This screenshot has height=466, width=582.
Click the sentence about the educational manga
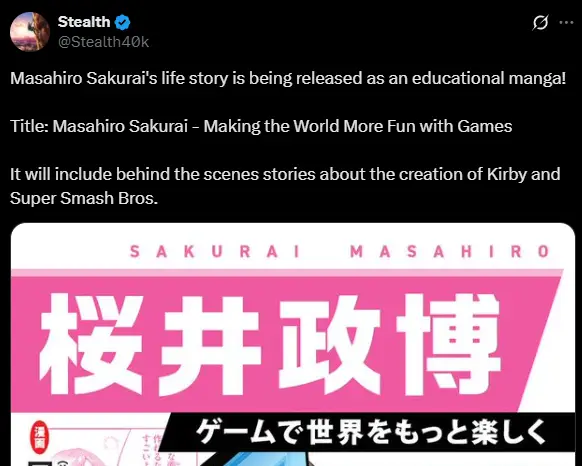click(x=288, y=78)
